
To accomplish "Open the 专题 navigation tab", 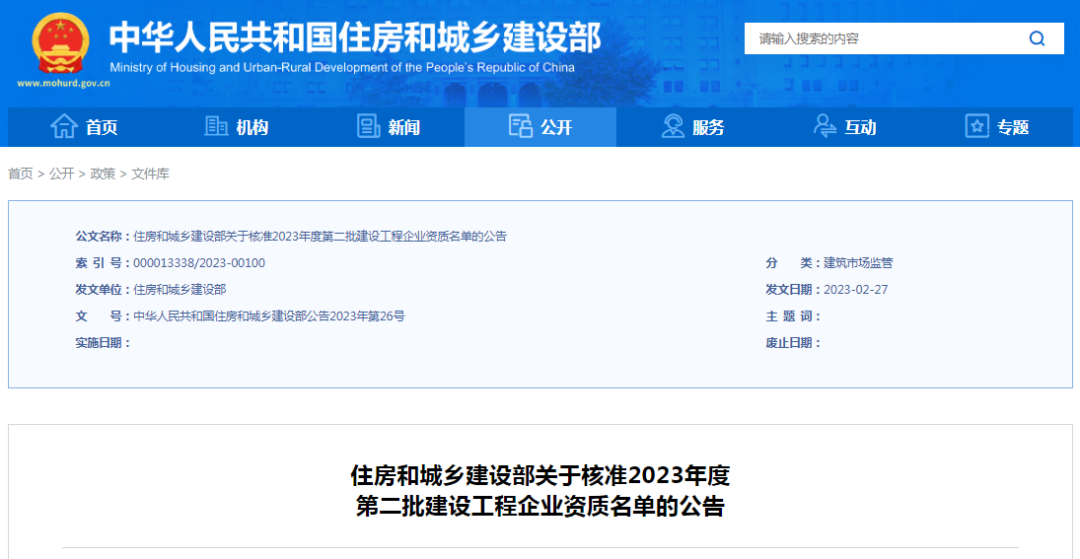I will coord(997,127).
